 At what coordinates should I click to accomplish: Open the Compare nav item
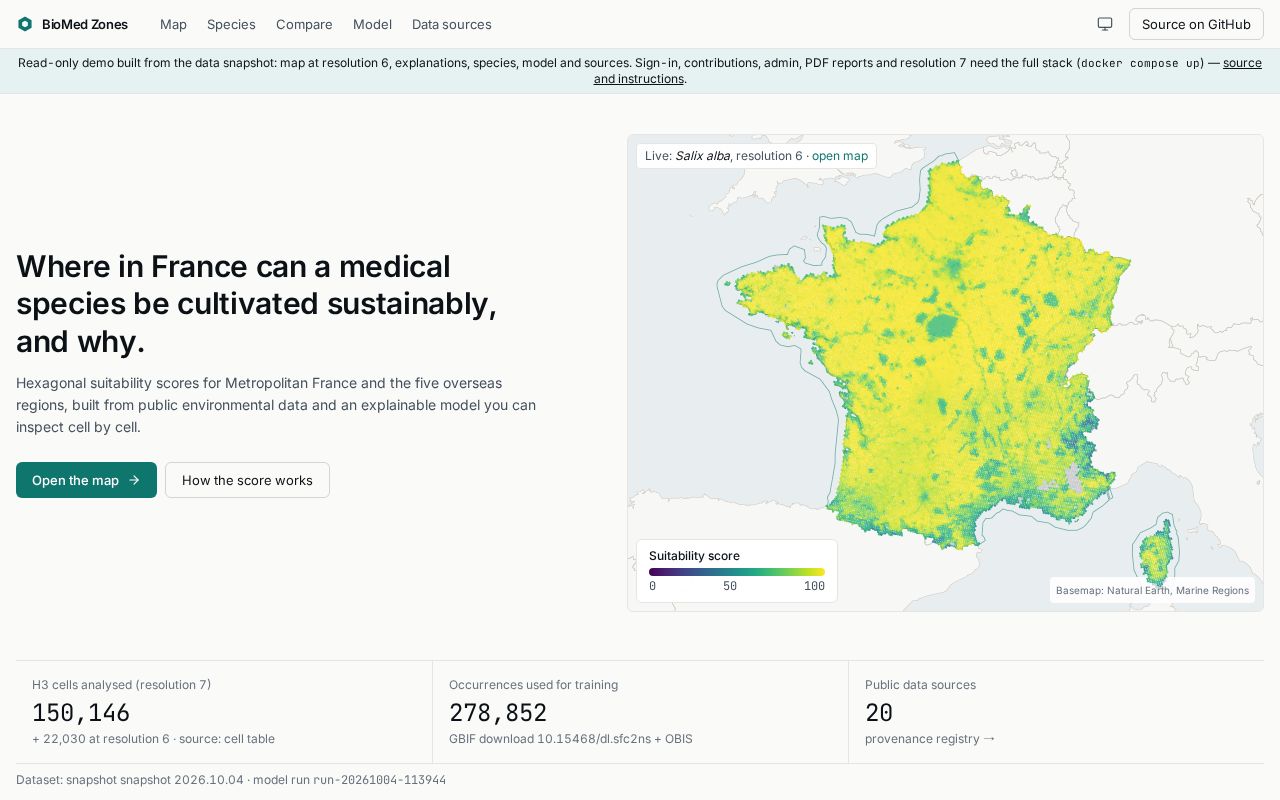click(304, 24)
